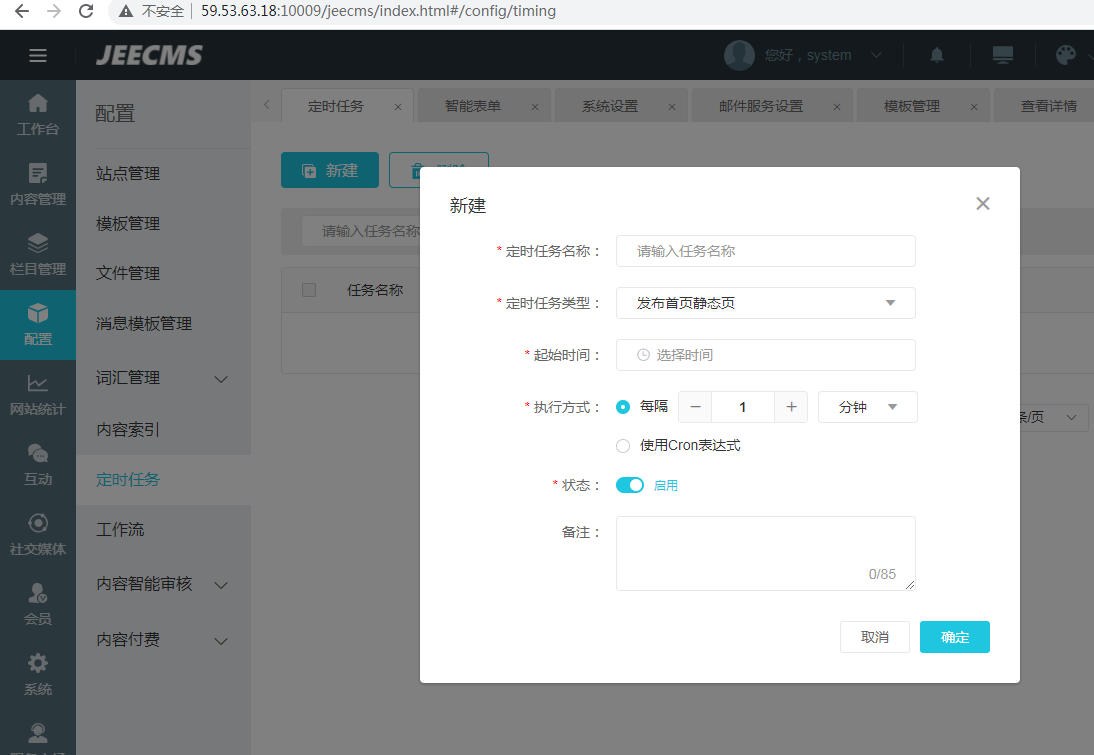Open notifications bell icon
The height and width of the screenshot is (755, 1094).
point(937,55)
